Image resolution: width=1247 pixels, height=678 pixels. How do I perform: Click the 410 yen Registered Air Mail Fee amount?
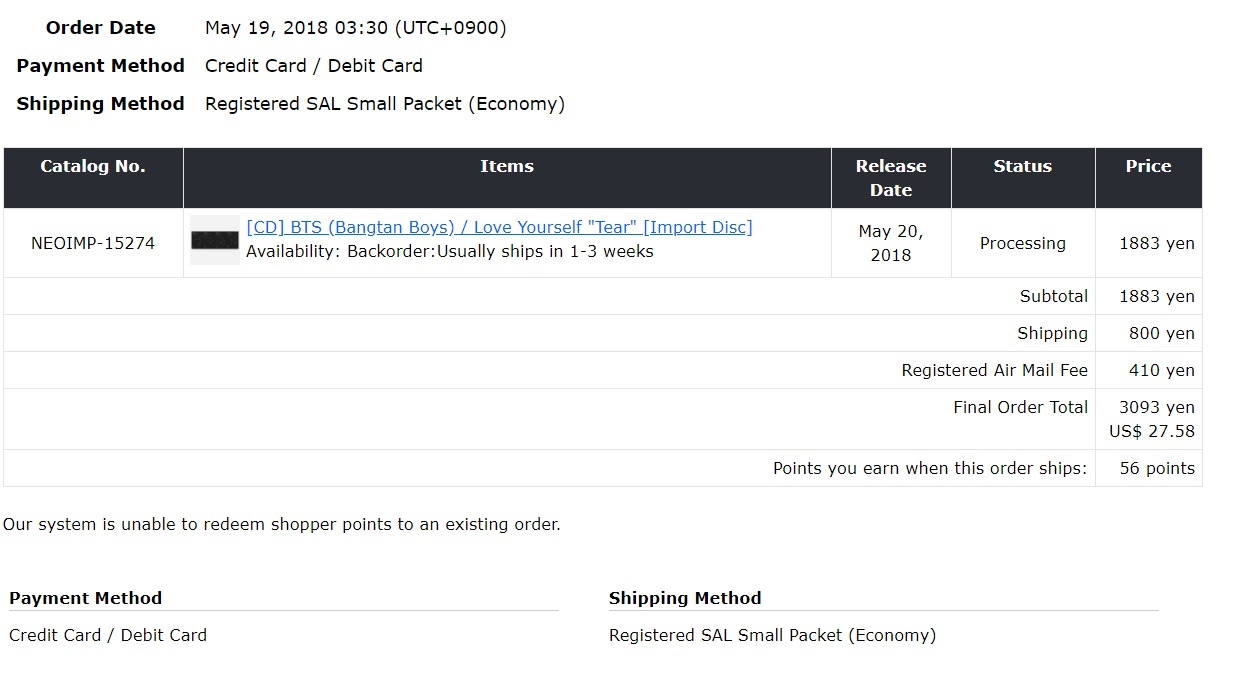(1161, 370)
